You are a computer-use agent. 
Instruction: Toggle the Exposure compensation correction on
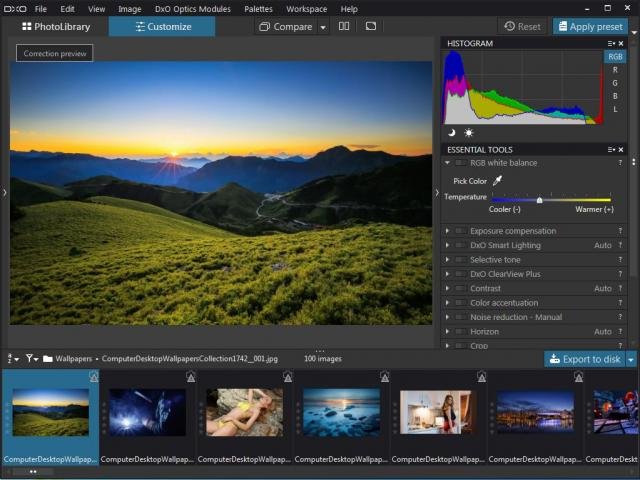460,231
